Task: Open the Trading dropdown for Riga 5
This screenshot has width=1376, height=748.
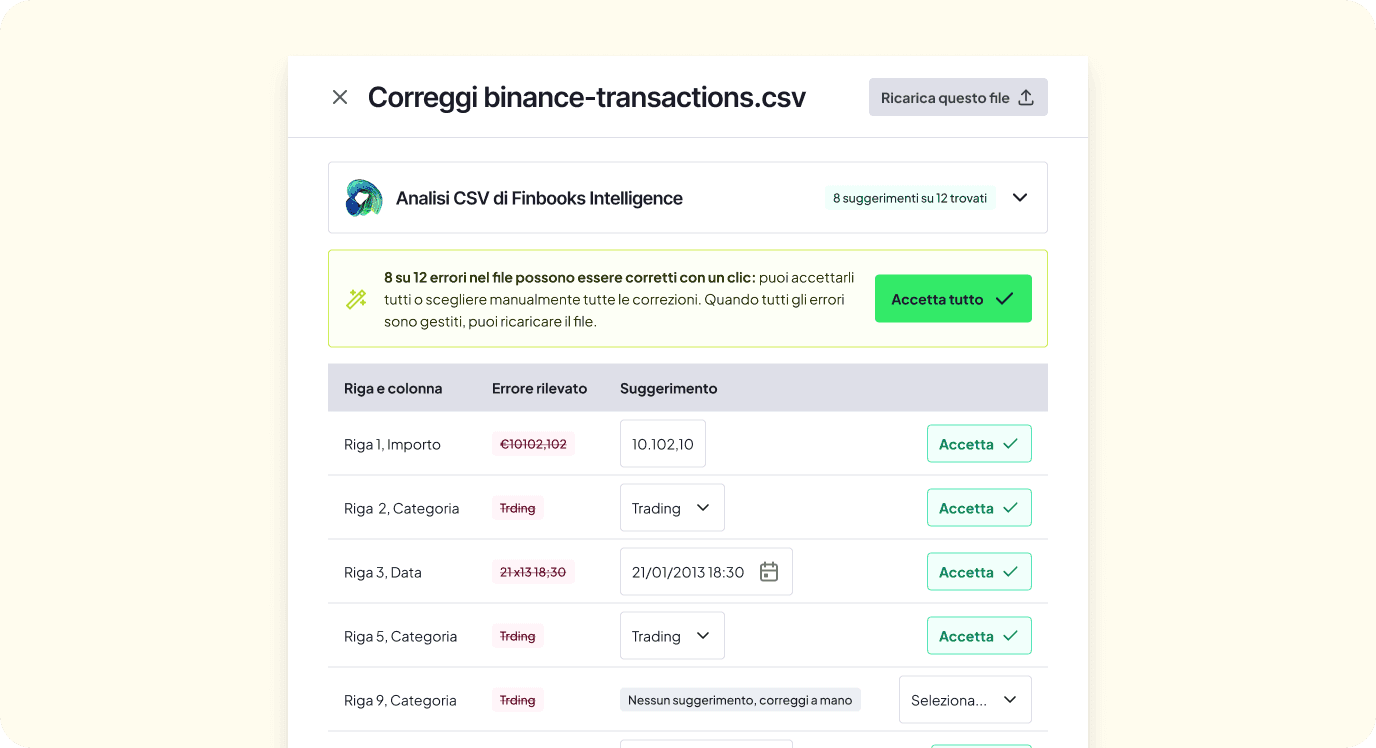Action: [672, 636]
